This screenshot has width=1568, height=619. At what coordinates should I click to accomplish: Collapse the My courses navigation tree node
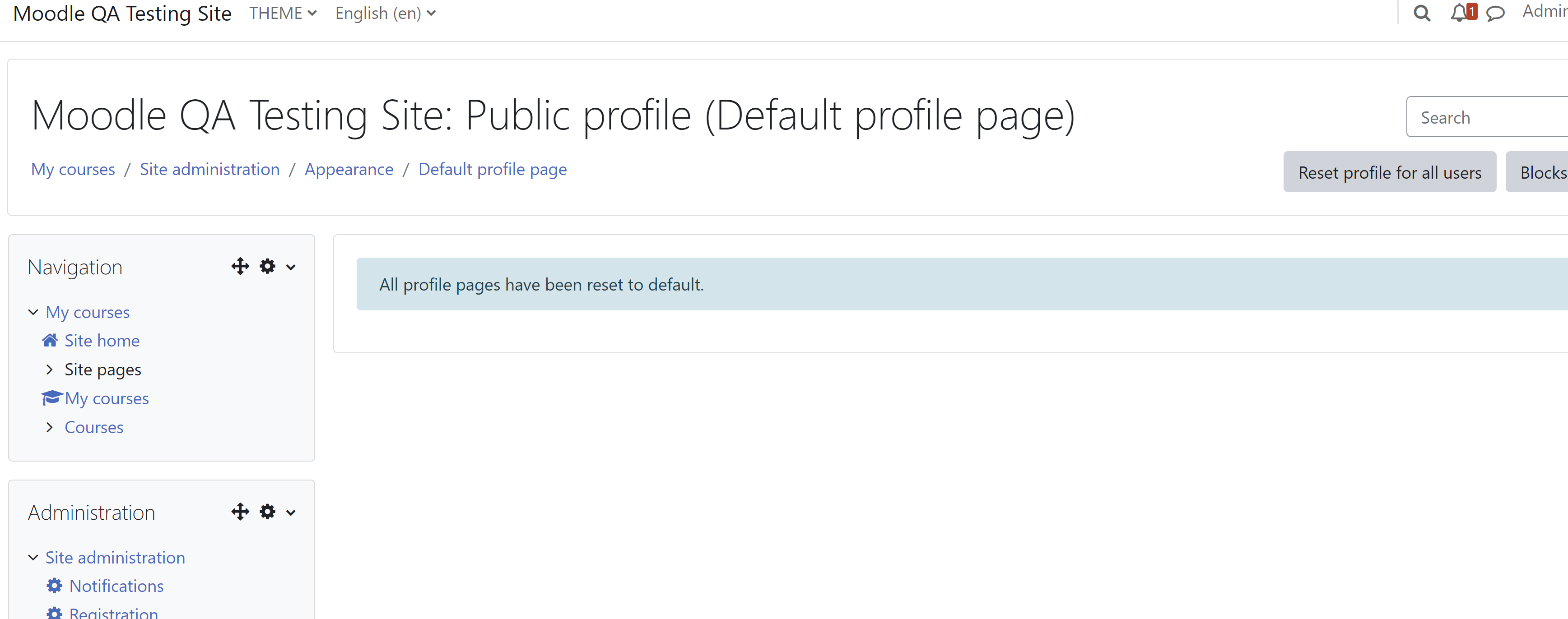(x=33, y=312)
